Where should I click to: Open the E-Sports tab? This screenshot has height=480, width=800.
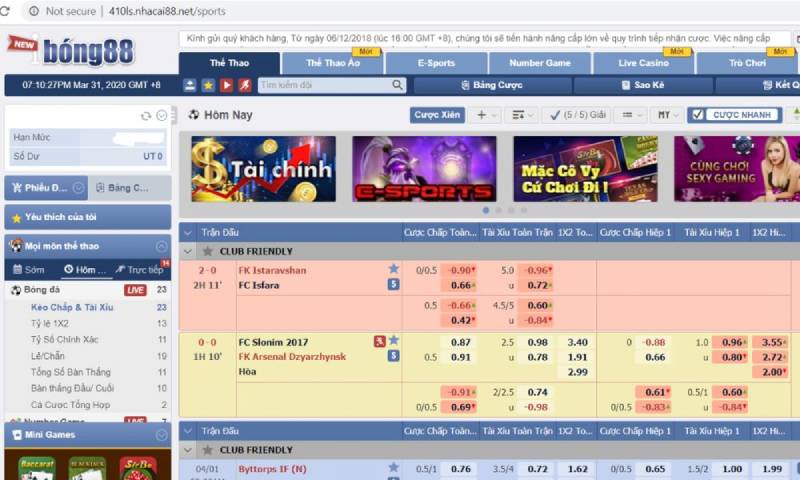435,63
